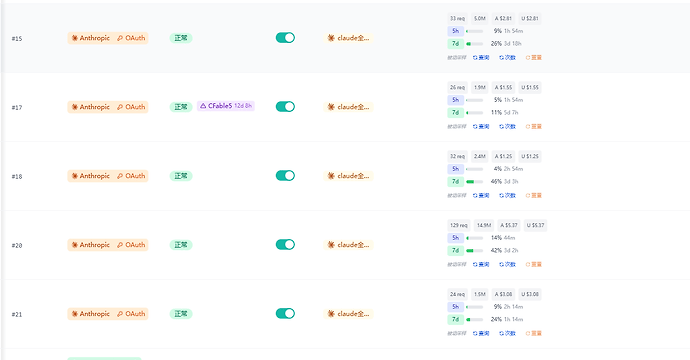
Task: Select the '33 req' request count chip
Action: click(457, 18)
